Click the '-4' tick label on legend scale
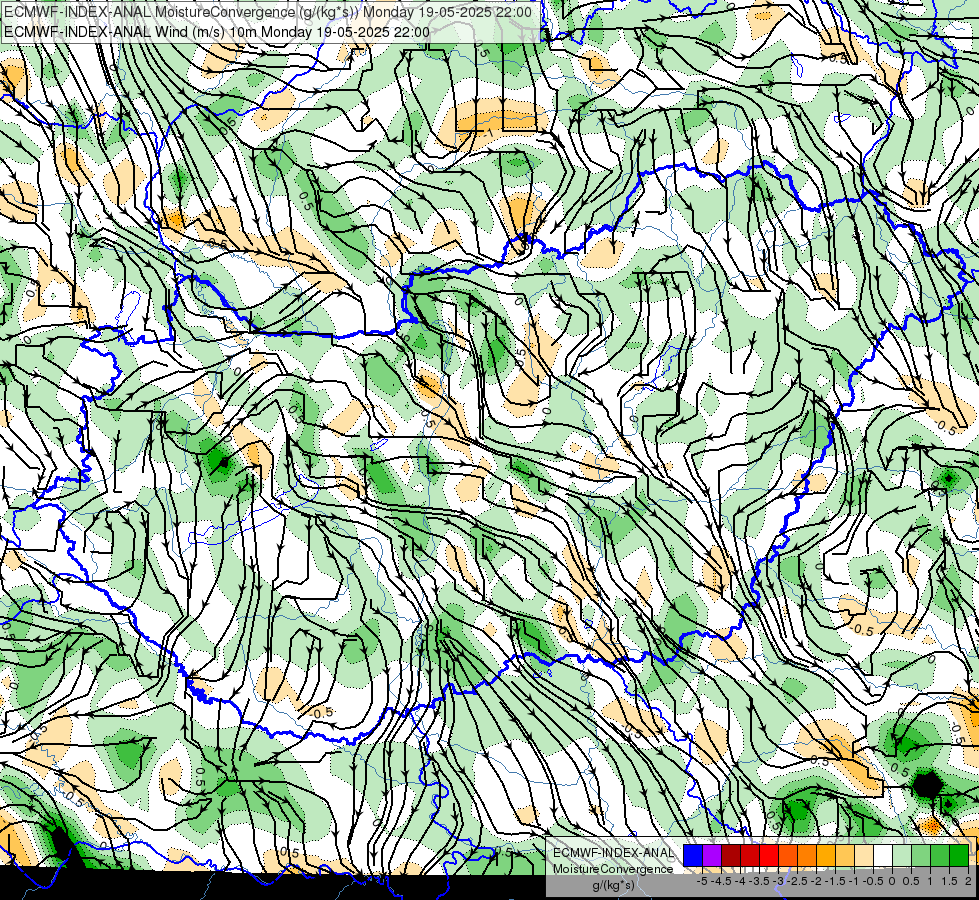The width and height of the screenshot is (979, 900). coord(740,881)
